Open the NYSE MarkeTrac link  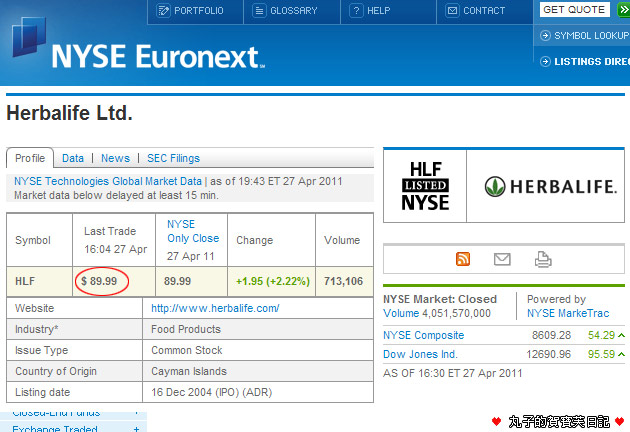(568, 313)
